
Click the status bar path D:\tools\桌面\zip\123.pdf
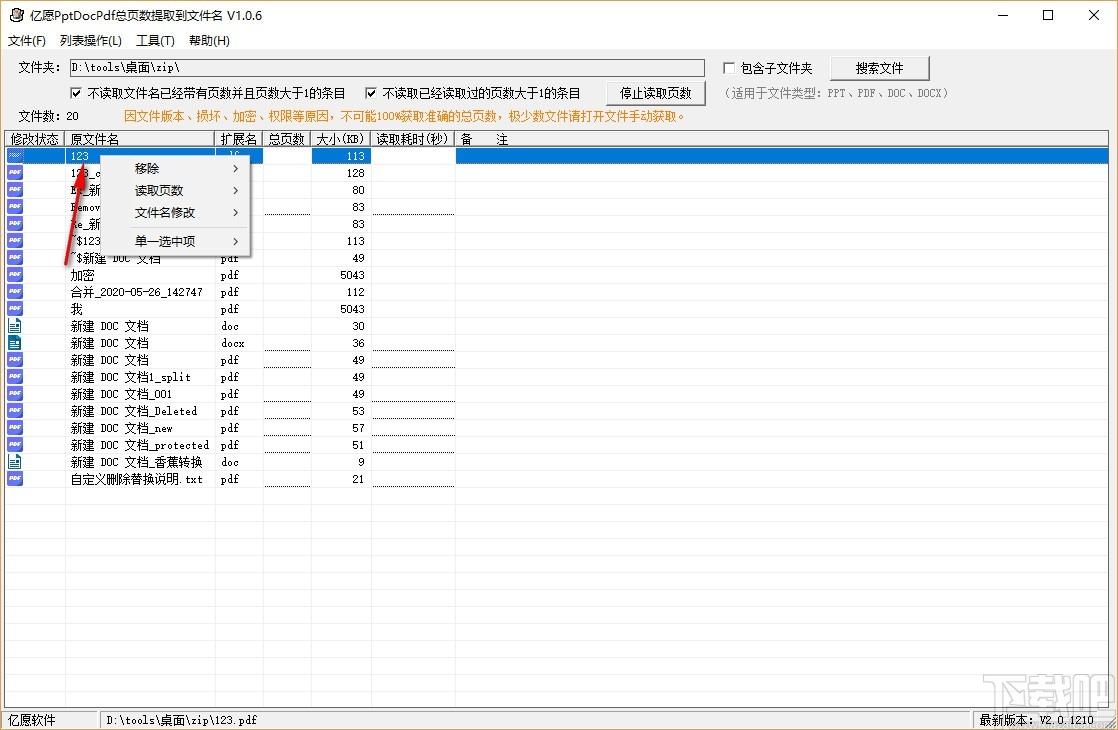182,720
